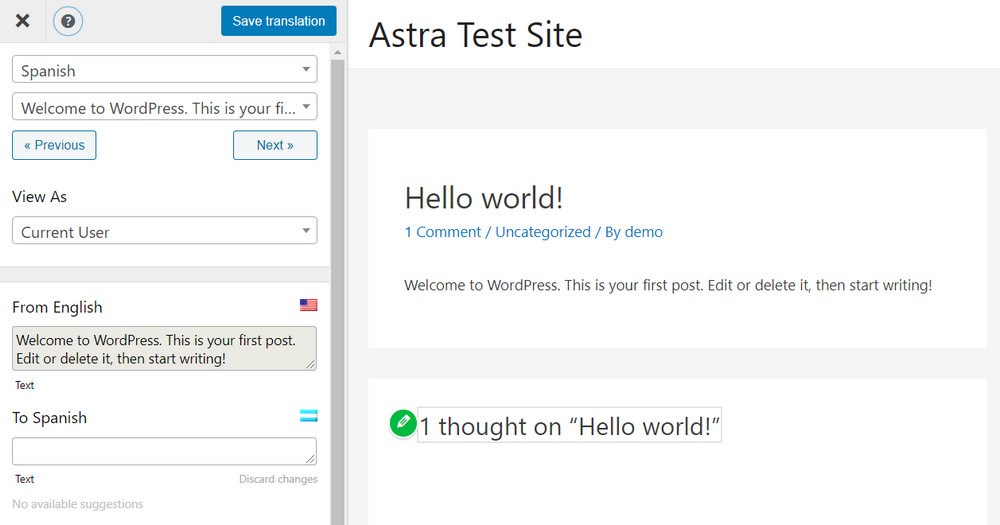
Task: Close the translation editor with X icon
Action: coord(22,21)
